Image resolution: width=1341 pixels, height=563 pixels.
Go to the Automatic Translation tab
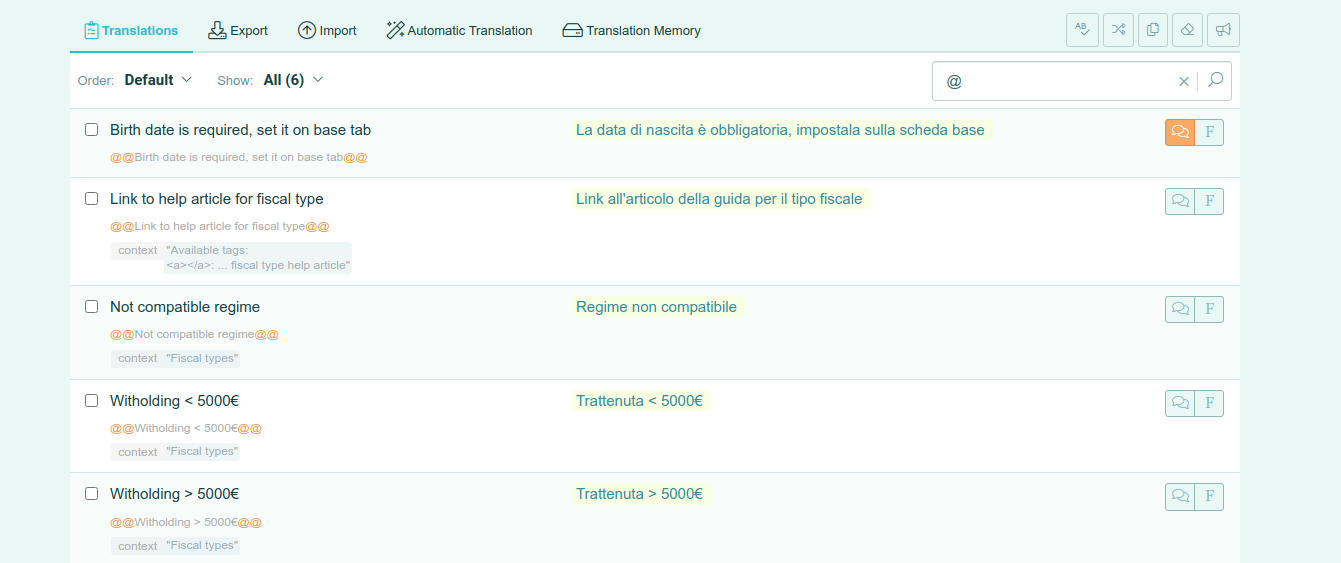click(x=459, y=30)
